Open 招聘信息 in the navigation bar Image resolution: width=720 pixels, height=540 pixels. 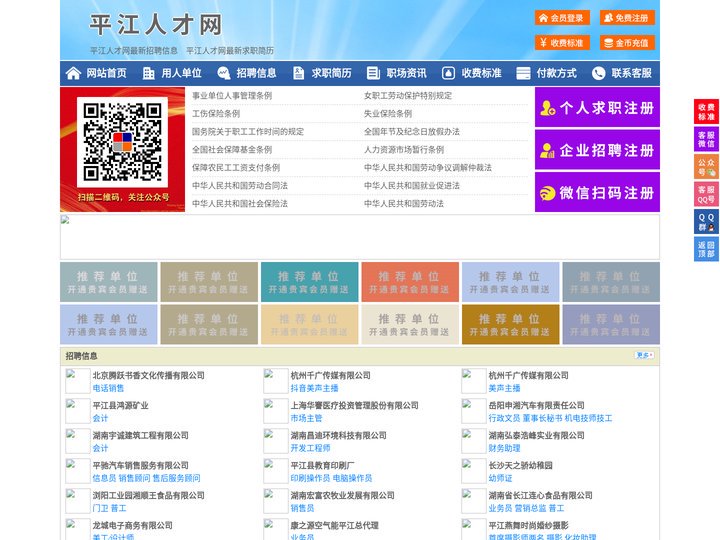click(256, 73)
